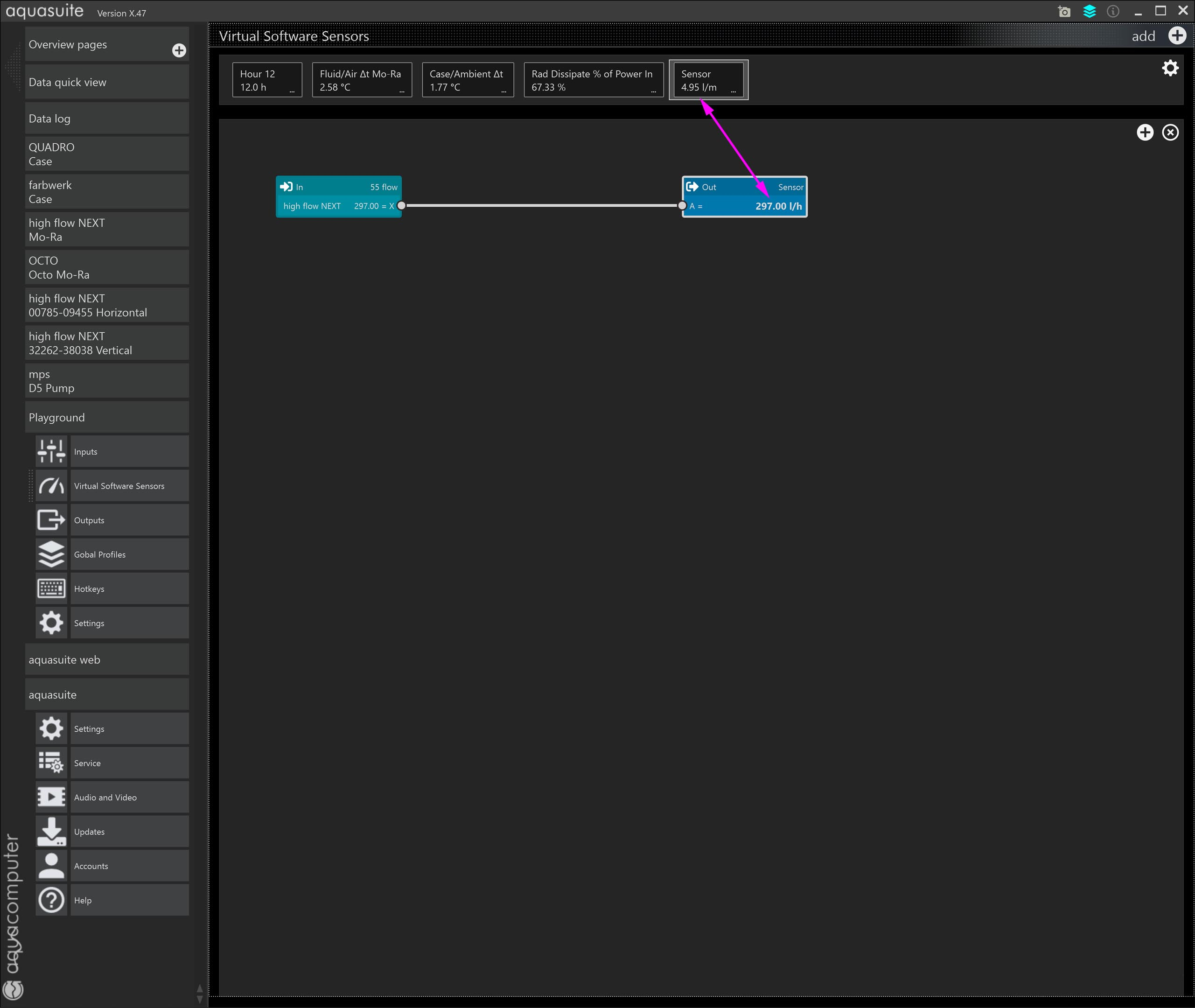
Task: Click the screenshot camera icon in title bar
Action: click(1063, 11)
